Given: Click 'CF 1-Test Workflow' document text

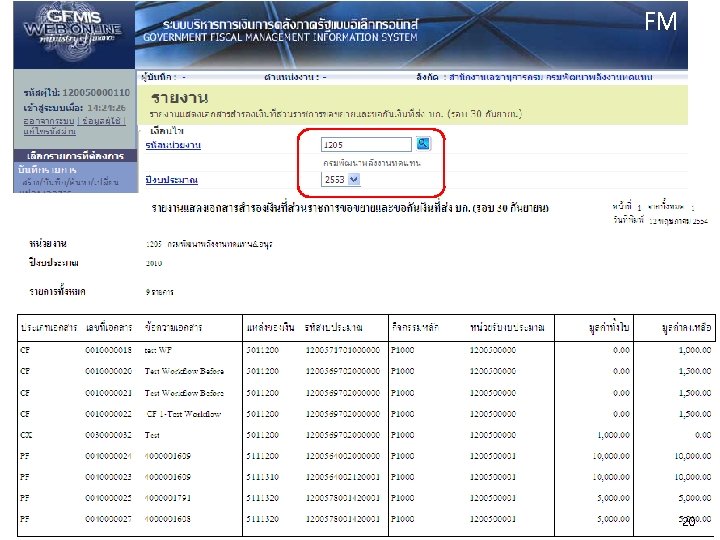Looking at the screenshot, I should click(x=184, y=414).
